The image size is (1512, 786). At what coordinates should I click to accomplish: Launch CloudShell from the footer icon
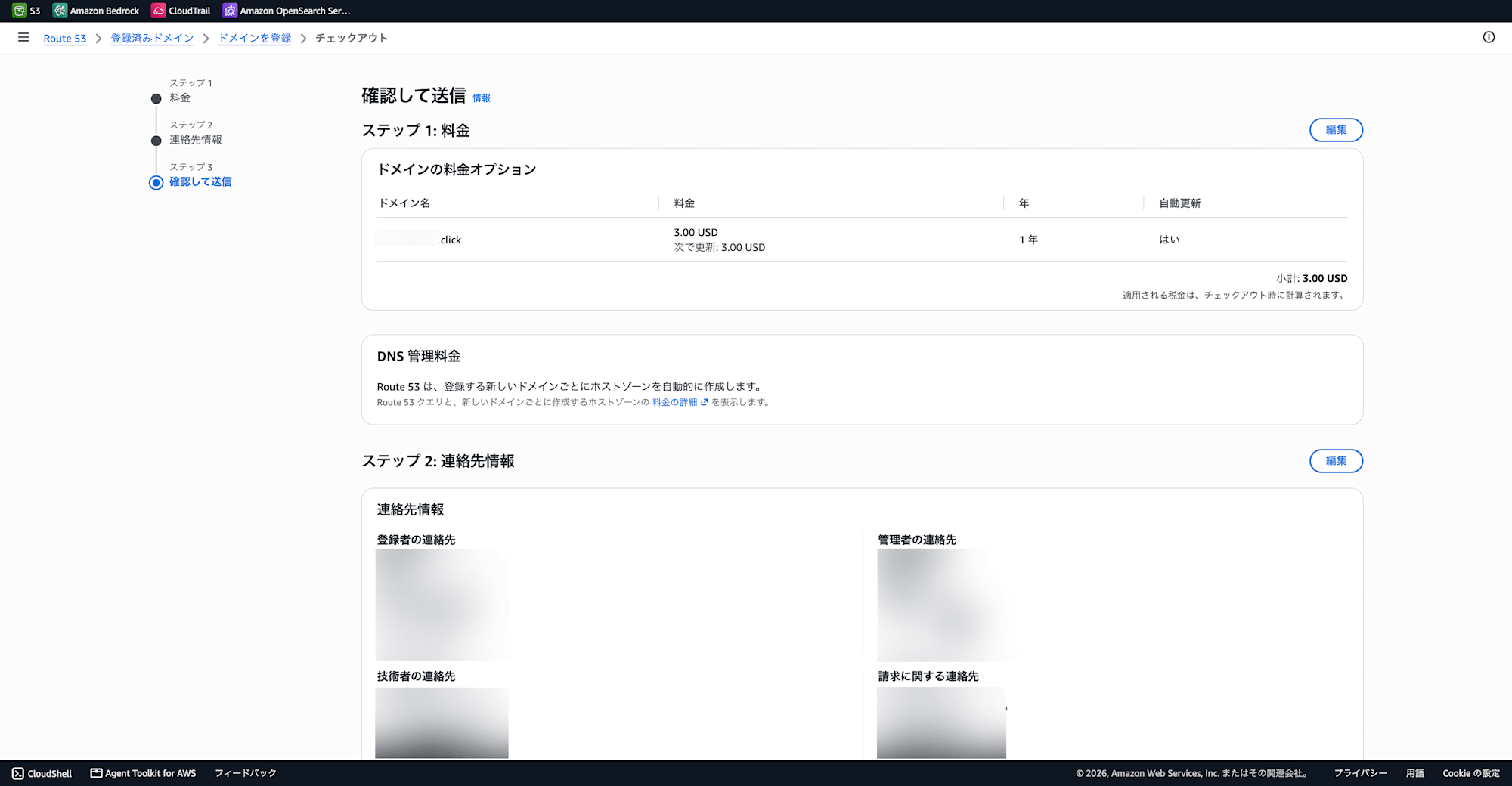(x=18, y=773)
